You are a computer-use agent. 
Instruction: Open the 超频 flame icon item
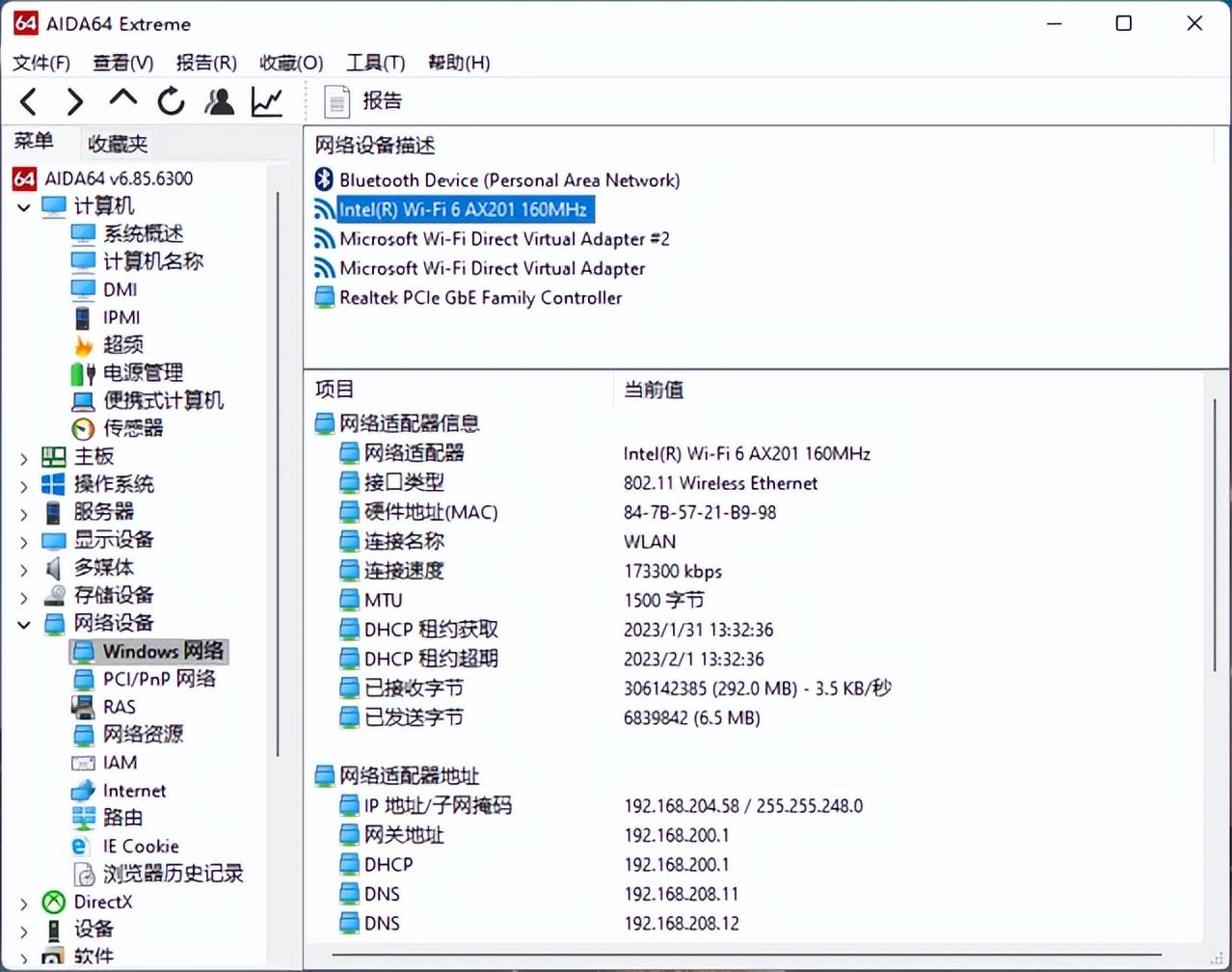coord(108,344)
